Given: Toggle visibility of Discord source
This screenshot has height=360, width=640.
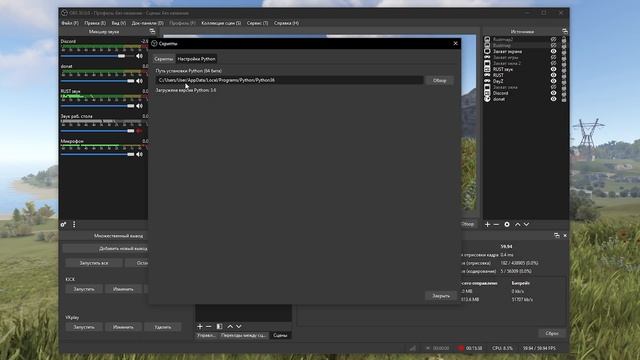Looking at the screenshot, I should pos(553,93).
